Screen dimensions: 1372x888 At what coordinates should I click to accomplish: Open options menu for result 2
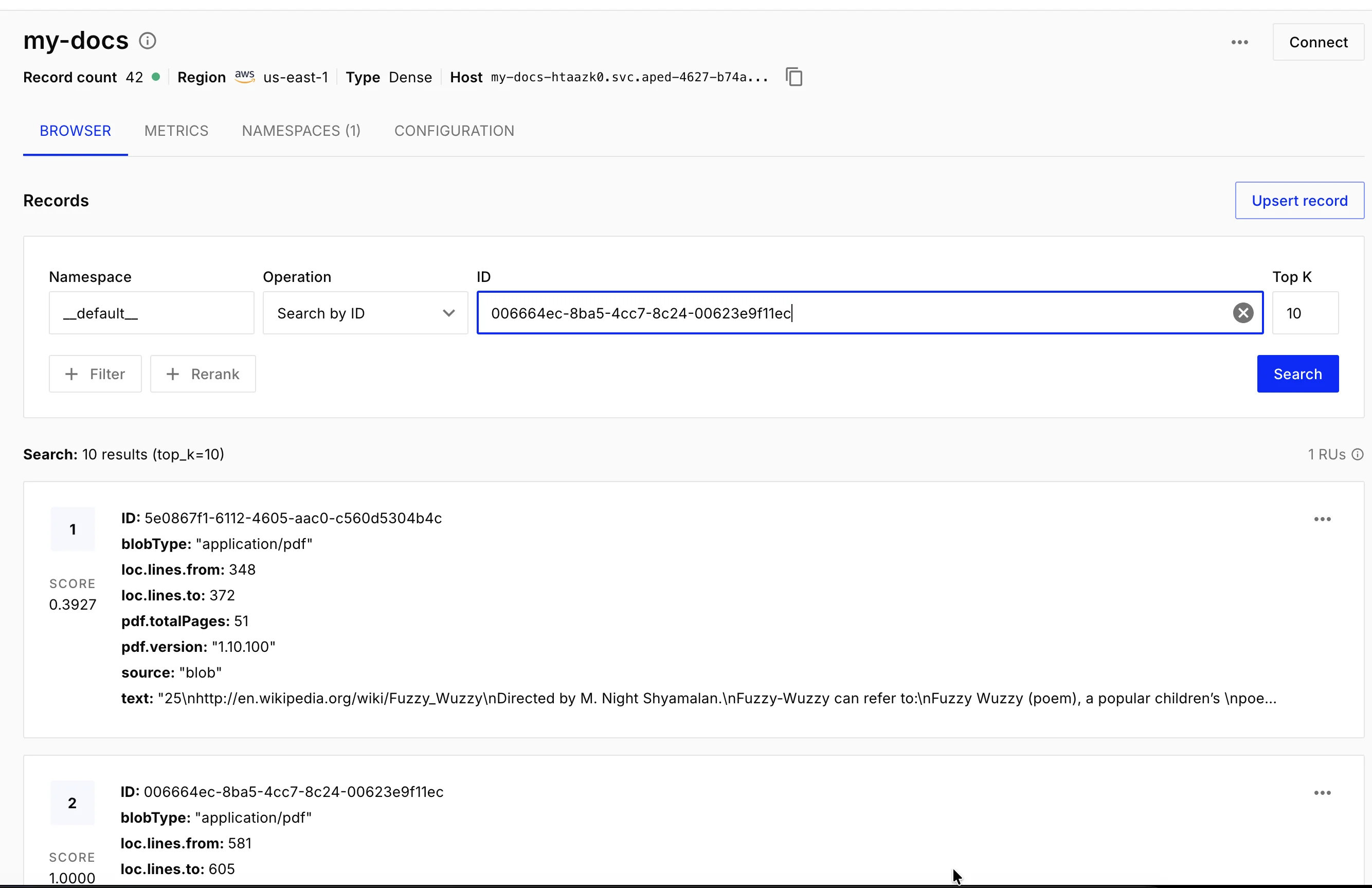pos(1322,793)
